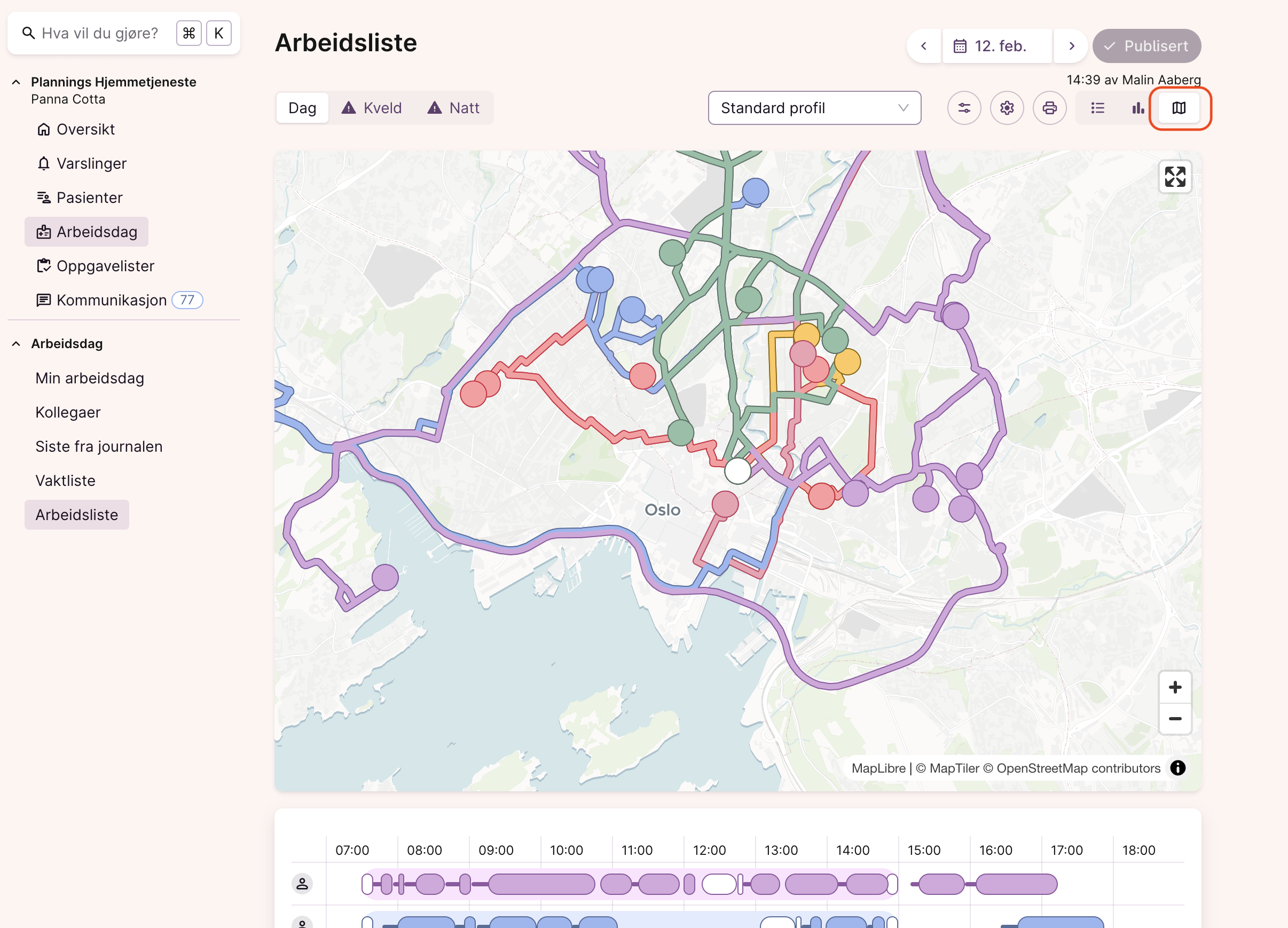This screenshot has height=928, width=1288.
Task: Click the map attribution info icon
Action: click(1177, 768)
